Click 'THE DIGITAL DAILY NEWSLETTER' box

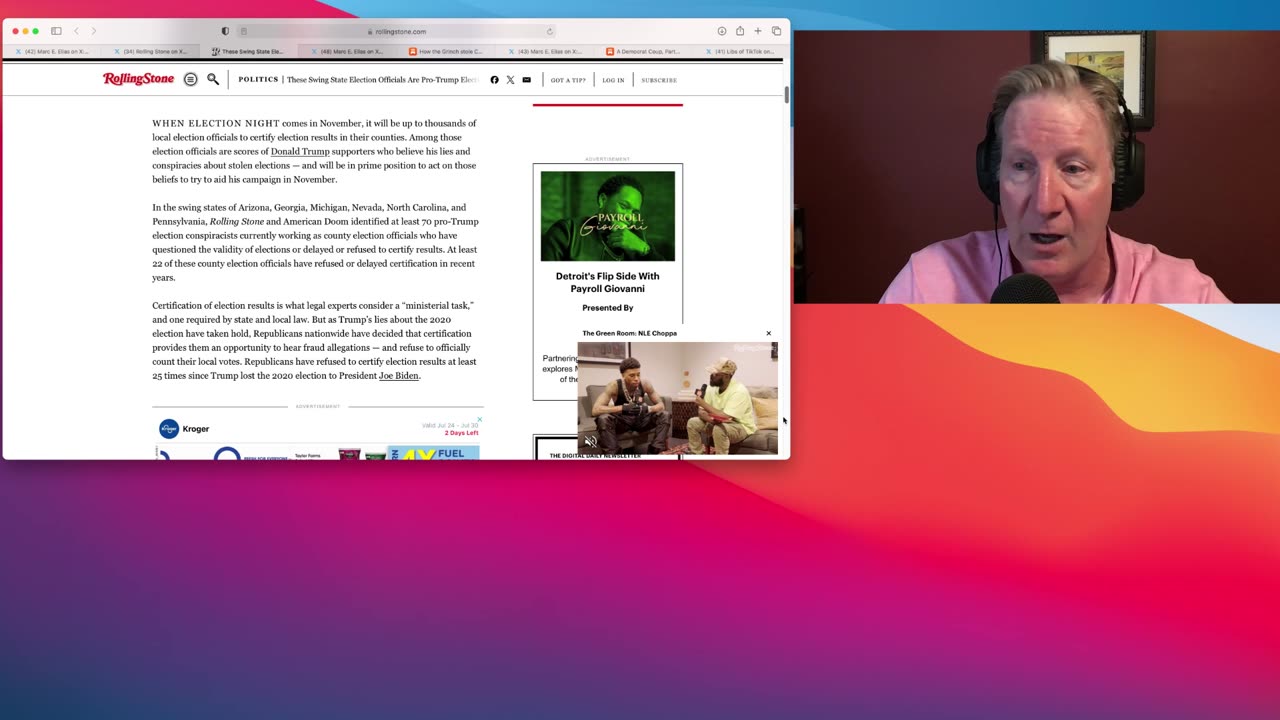[595, 456]
